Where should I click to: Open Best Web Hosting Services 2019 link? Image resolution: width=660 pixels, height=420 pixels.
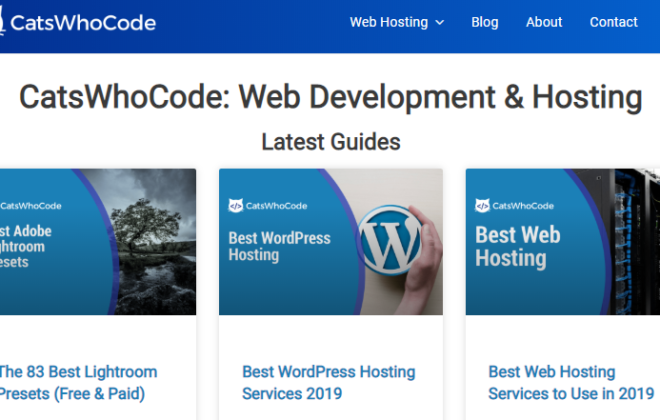pos(571,383)
